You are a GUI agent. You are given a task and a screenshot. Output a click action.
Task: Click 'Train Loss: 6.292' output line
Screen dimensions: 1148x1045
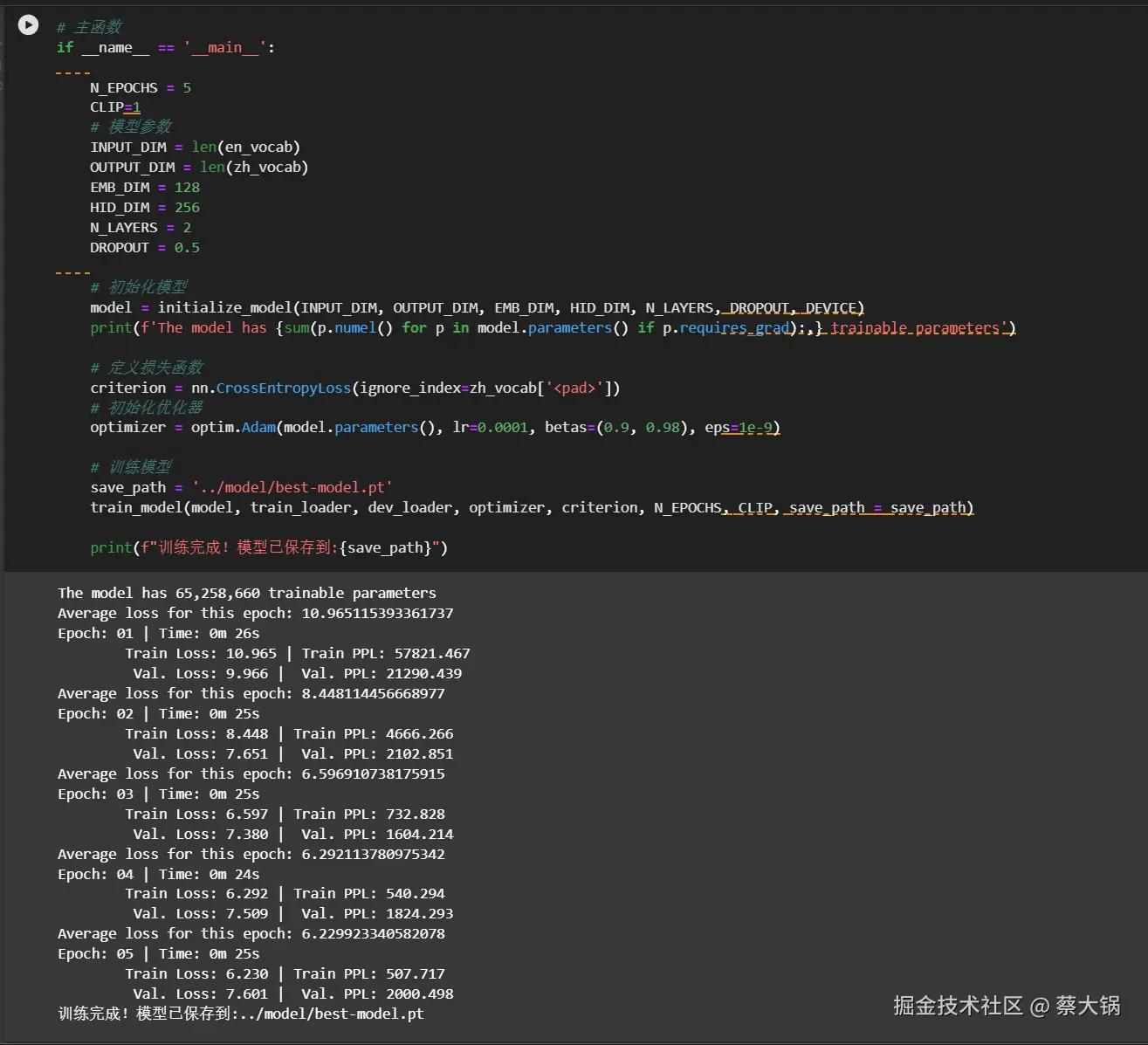(285, 894)
